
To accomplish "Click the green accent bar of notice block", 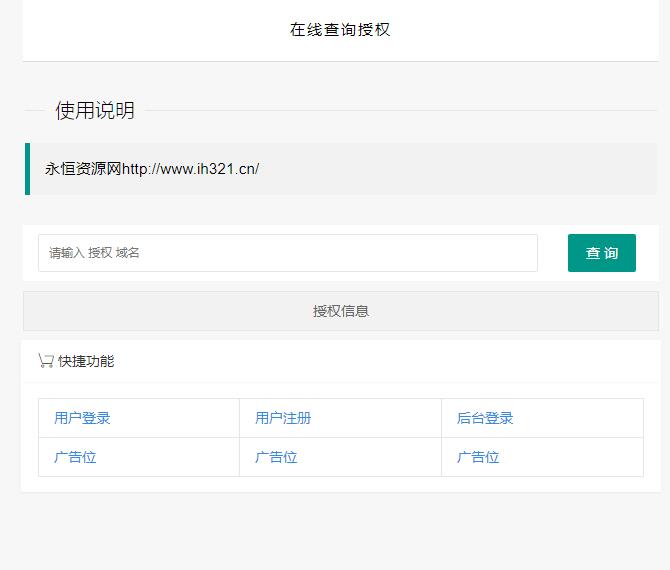I will coord(27,169).
